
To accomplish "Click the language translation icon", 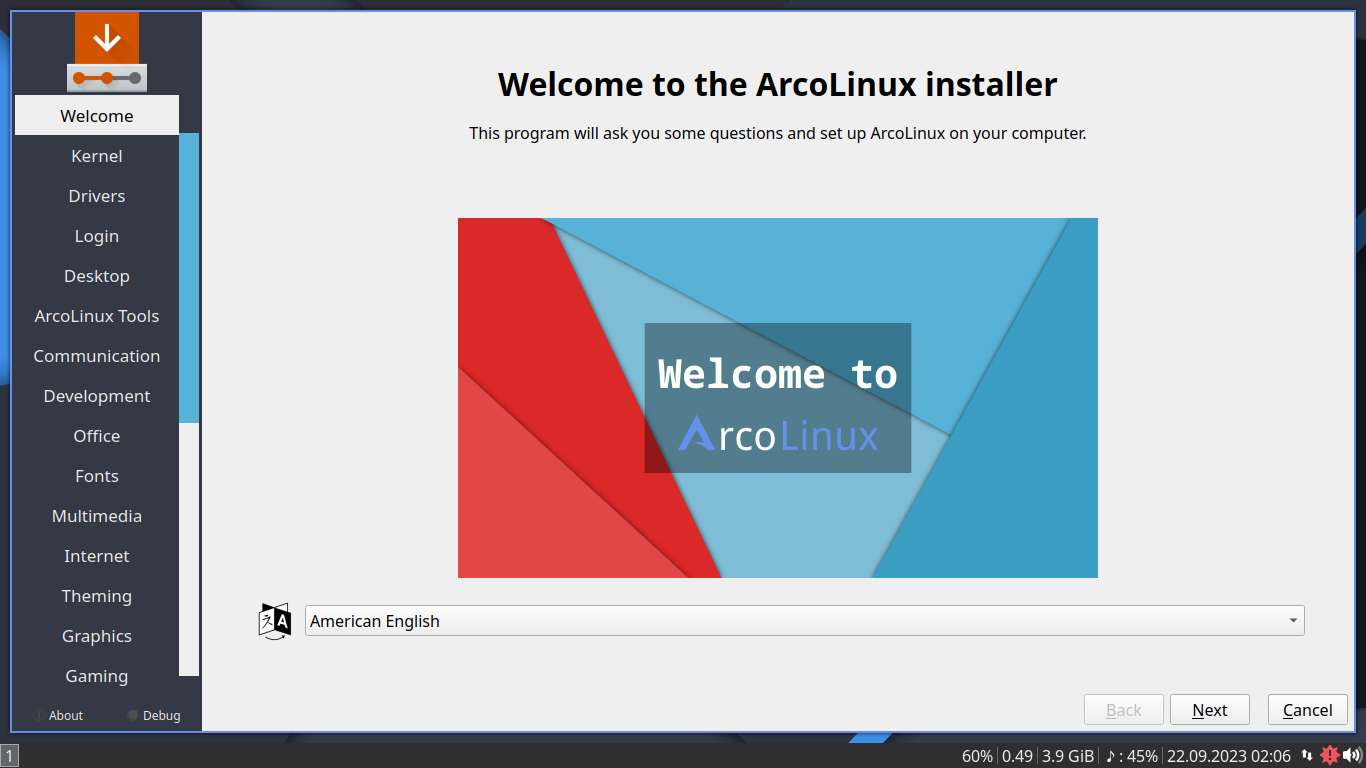I will pyautogui.click(x=275, y=621).
